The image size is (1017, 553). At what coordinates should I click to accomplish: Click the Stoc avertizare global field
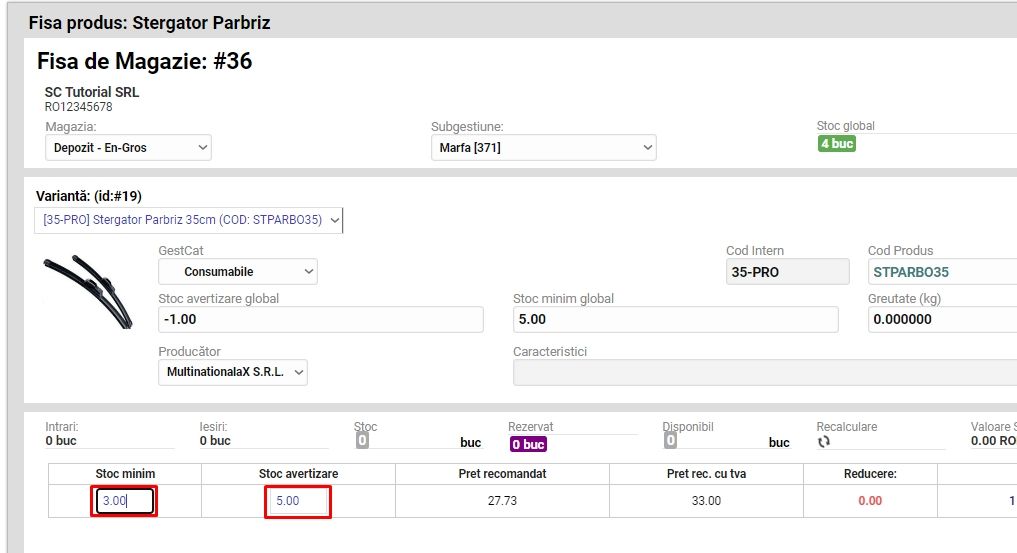(x=320, y=319)
